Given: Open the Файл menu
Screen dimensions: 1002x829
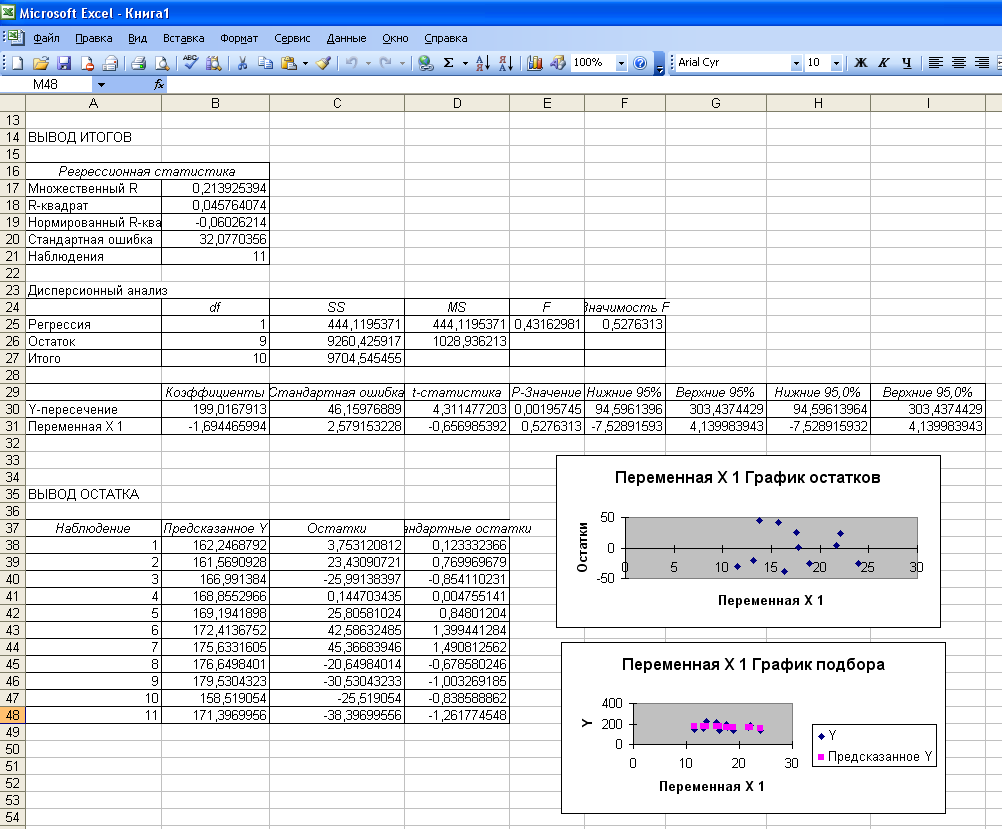Looking at the screenshot, I should (x=46, y=38).
